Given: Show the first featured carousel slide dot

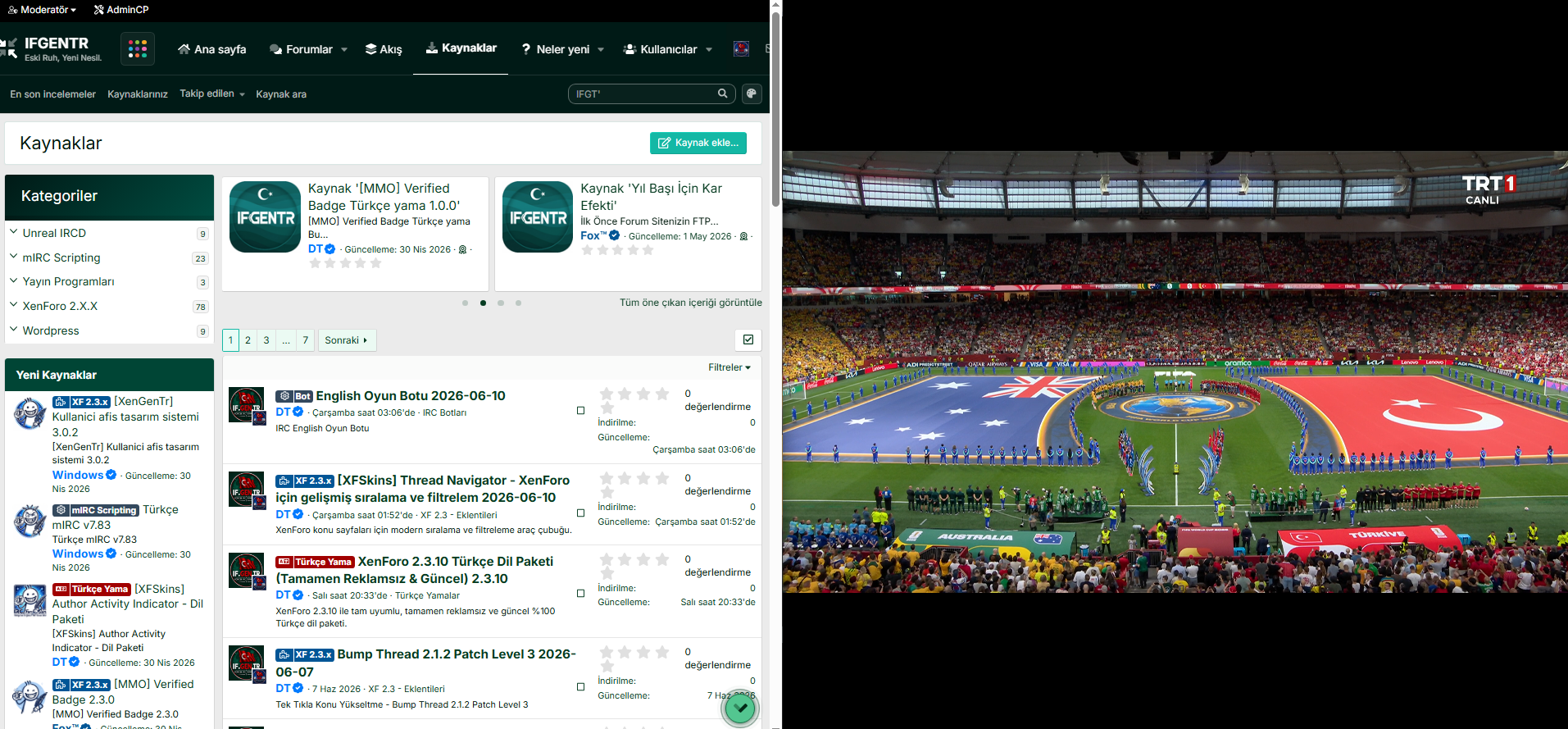Looking at the screenshot, I should point(465,303).
